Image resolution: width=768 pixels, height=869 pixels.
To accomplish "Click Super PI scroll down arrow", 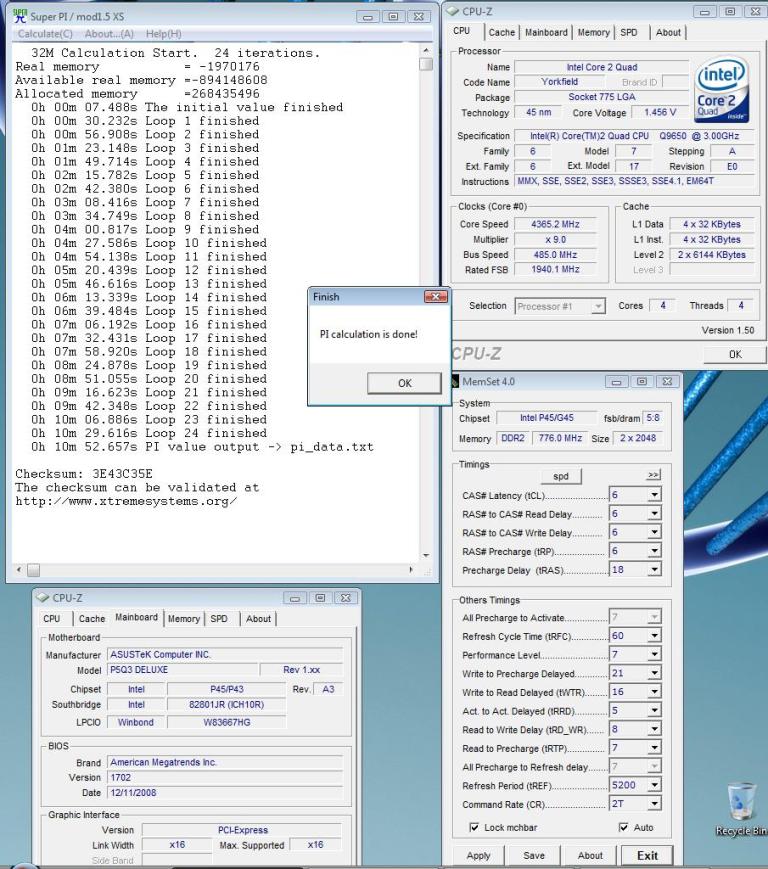I will tap(426, 555).
